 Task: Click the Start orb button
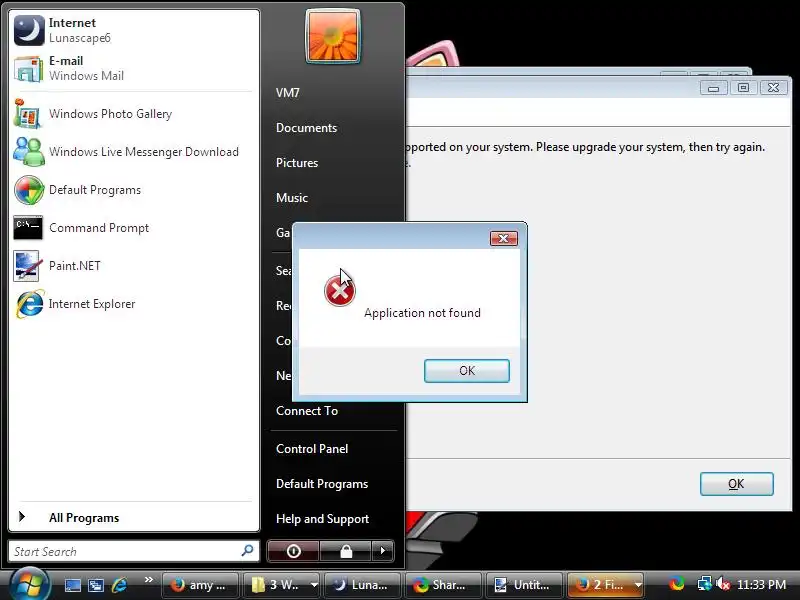[x=30, y=584]
